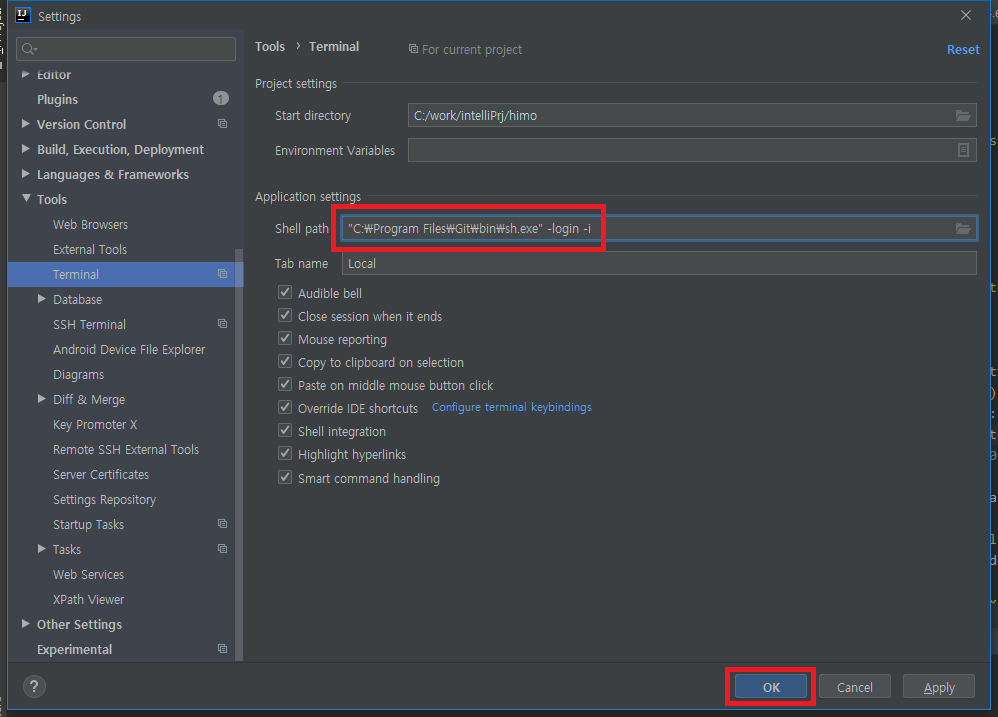Click the help question mark button
This screenshot has width=998, height=717.
[34, 686]
